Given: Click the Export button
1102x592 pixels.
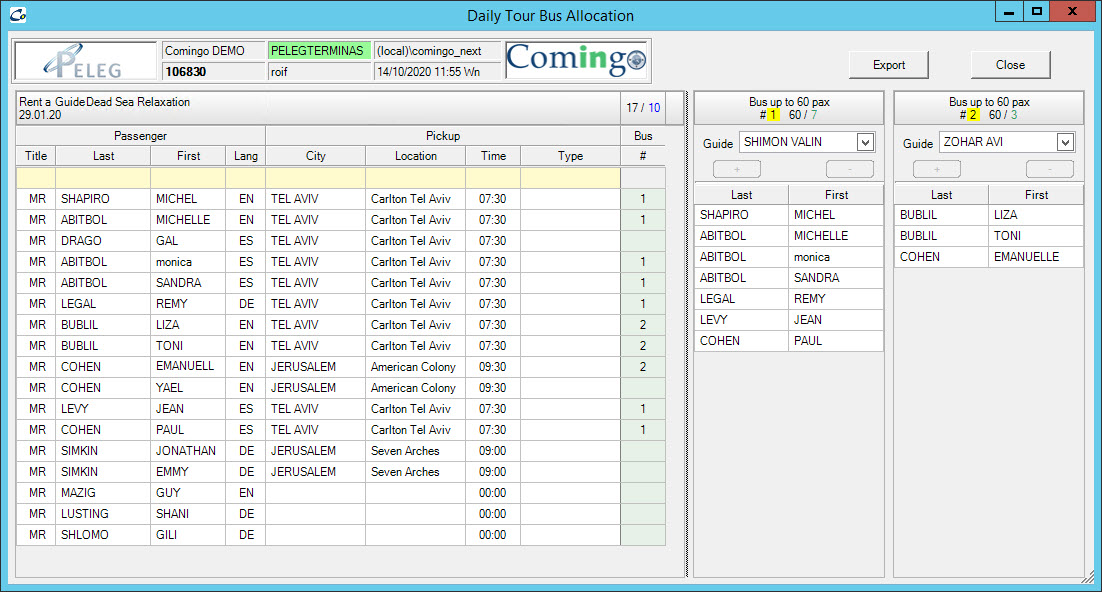Looking at the screenshot, I should pyautogui.click(x=888, y=65).
